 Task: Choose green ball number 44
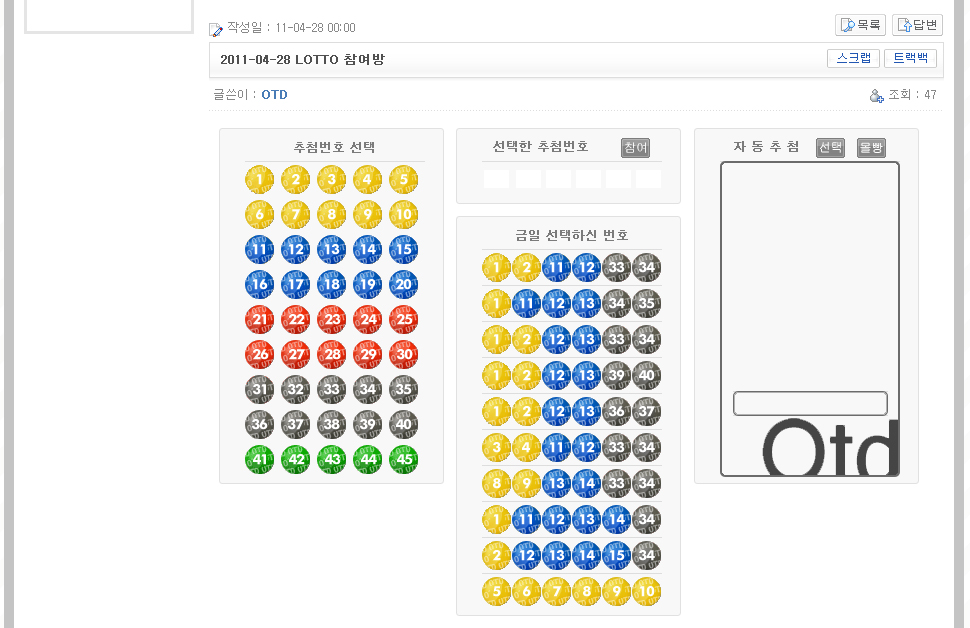point(367,459)
